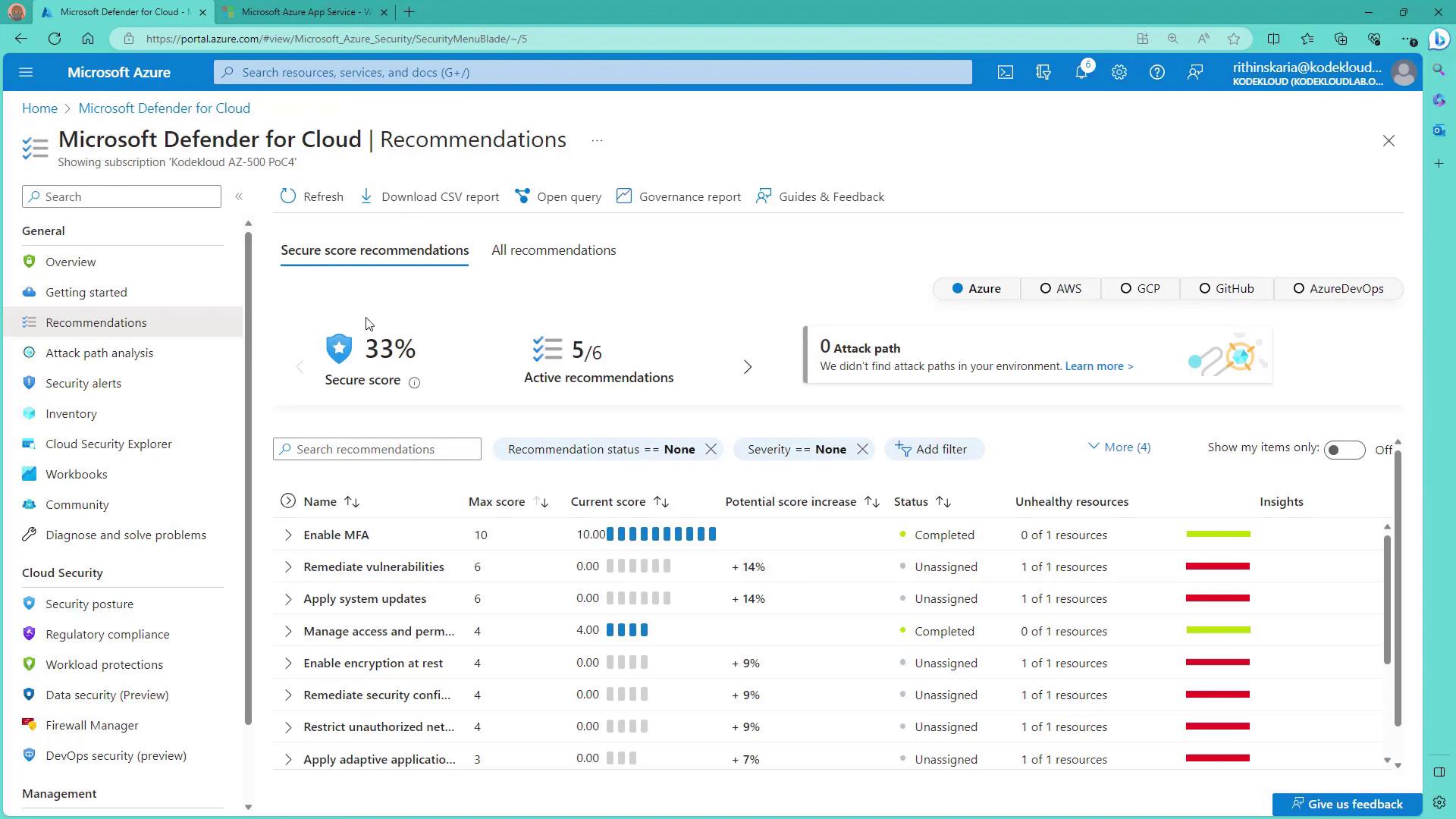This screenshot has width=1456, height=819.
Task: Click Secure score info icon
Action: click(414, 382)
